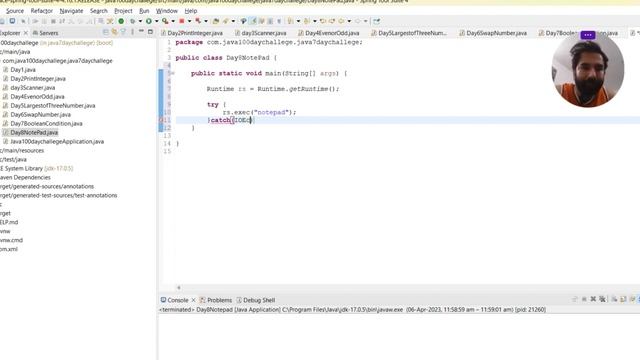Open the Run button dropdown arrow
The image size is (640, 360).
coord(156,21)
